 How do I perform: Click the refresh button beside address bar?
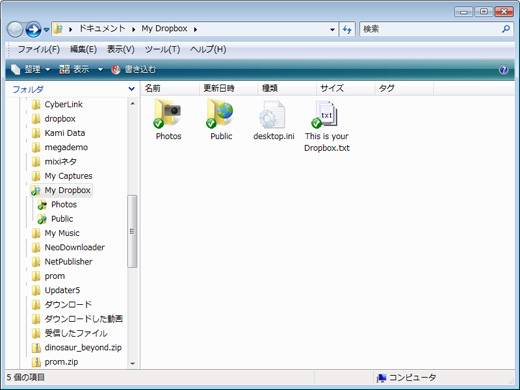click(347, 30)
